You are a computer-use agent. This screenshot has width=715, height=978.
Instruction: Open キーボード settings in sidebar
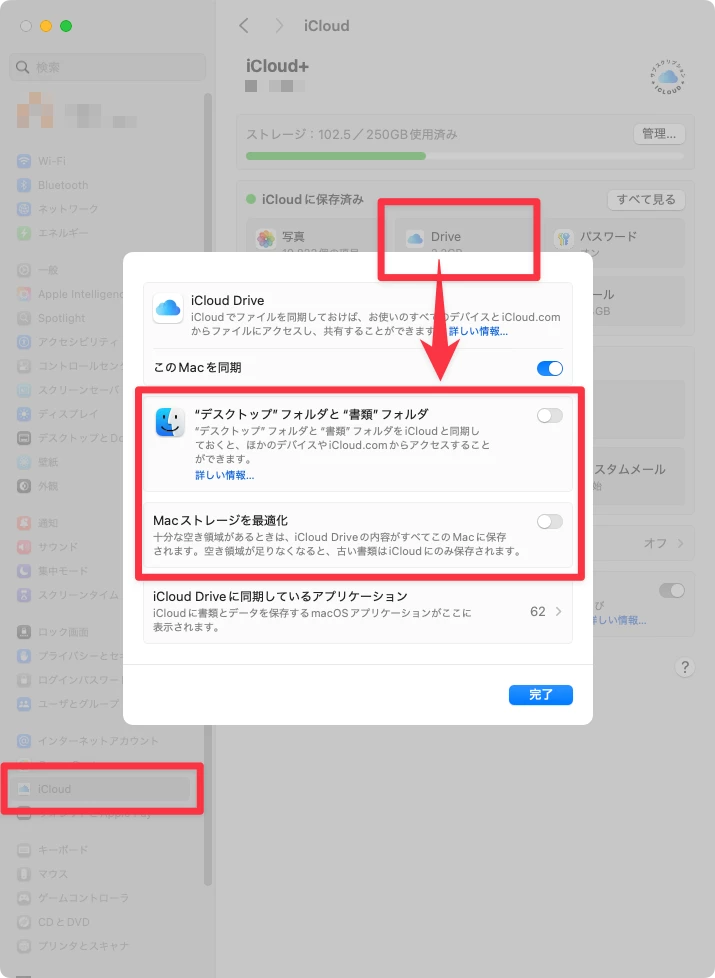point(52,850)
